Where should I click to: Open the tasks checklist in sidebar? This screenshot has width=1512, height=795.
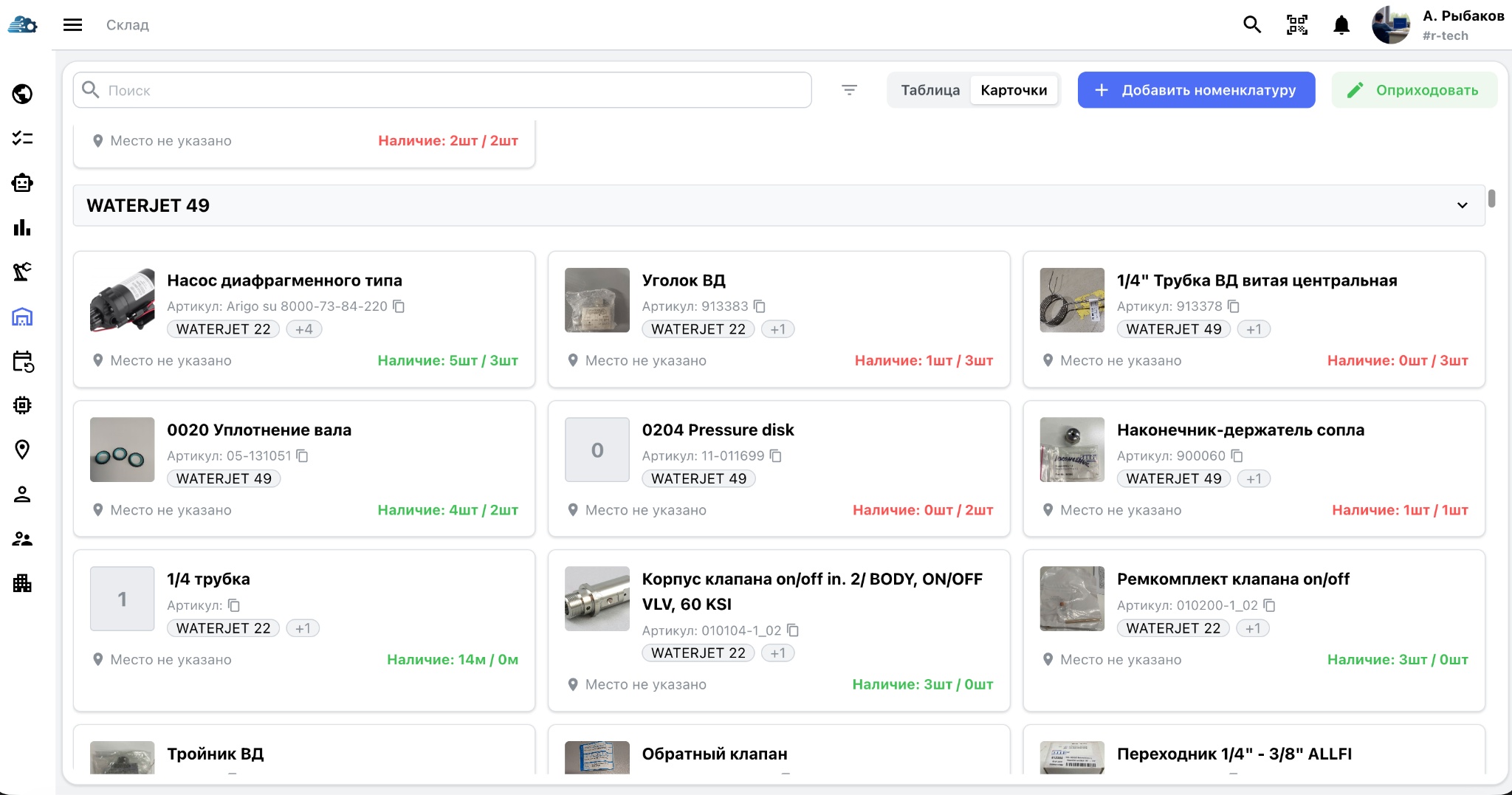(22, 138)
